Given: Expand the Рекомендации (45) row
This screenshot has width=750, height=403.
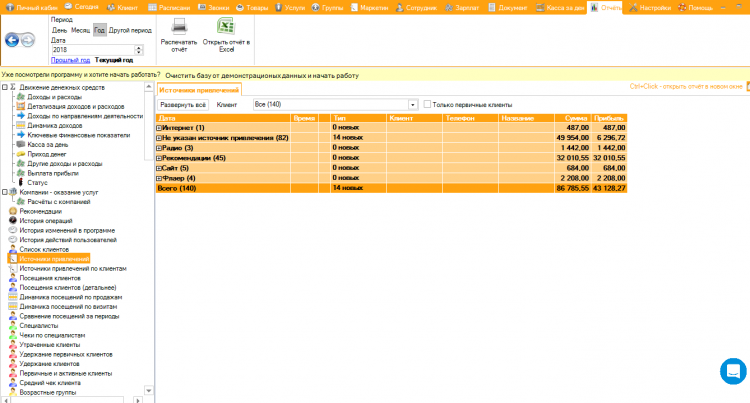Looking at the screenshot, I should [x=159, y=158].
